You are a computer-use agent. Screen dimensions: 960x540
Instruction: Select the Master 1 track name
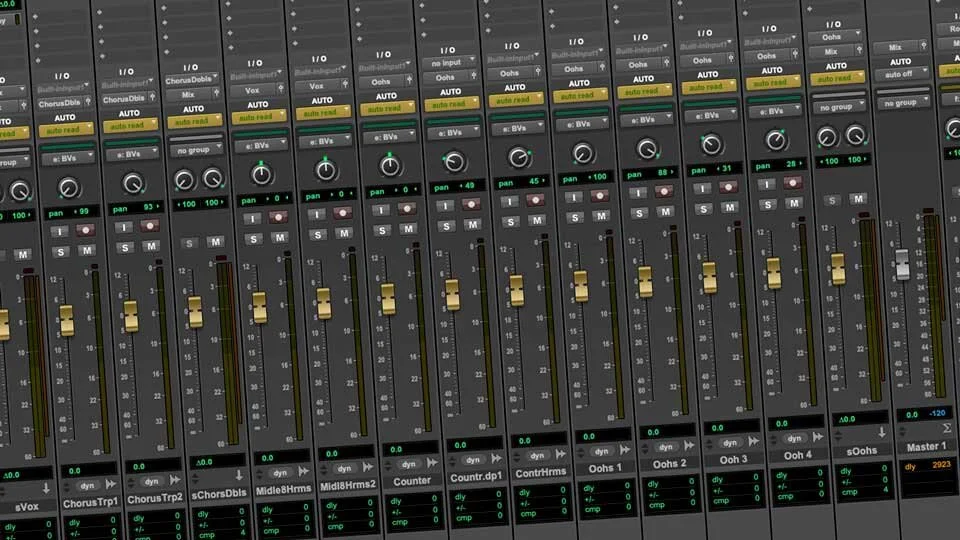pyautogui.click(x=926, y=447)
